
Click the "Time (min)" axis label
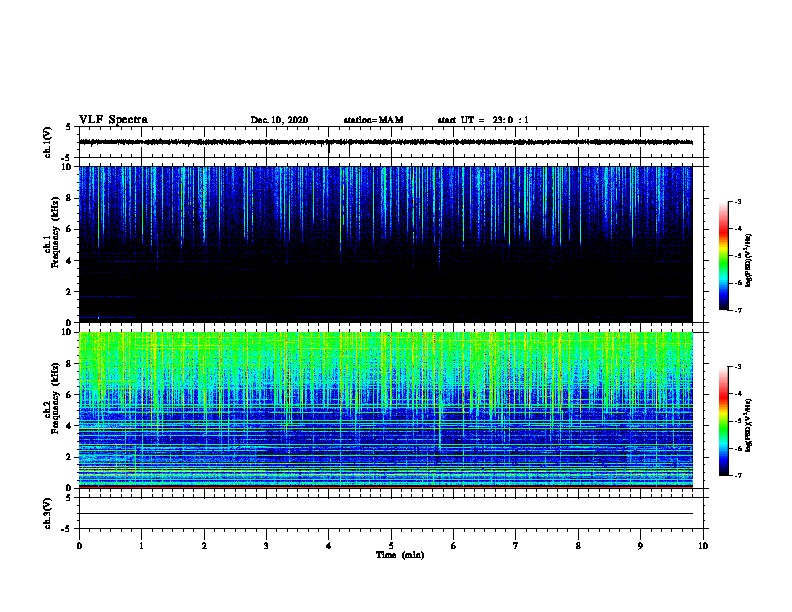pos(400,555)
